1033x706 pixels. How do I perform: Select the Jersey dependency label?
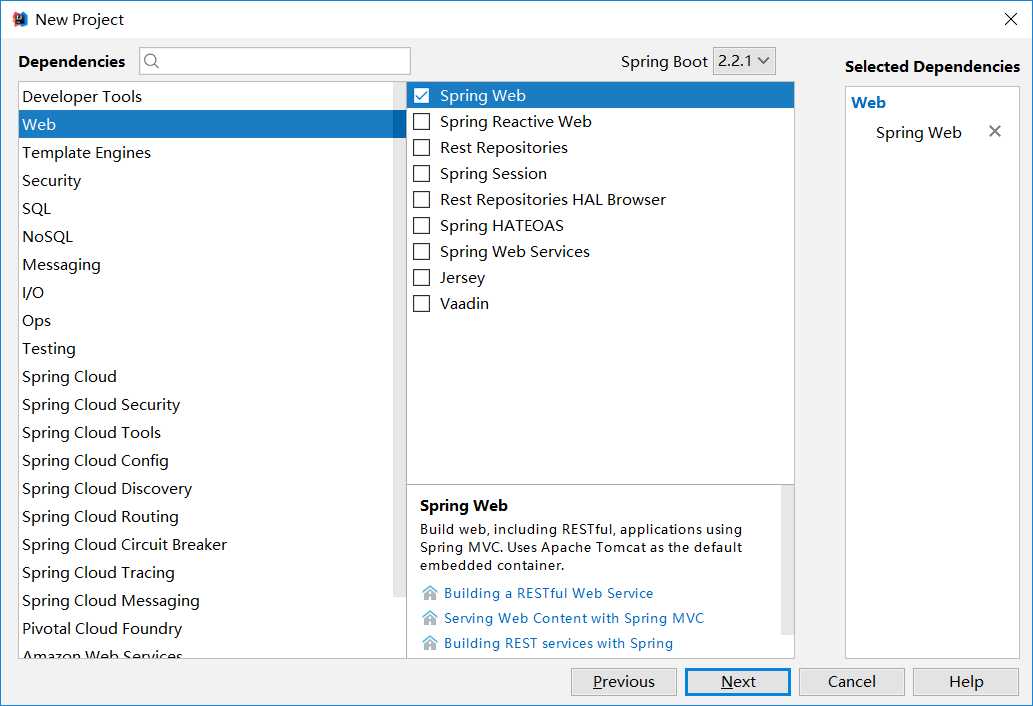tap(462, 278)
